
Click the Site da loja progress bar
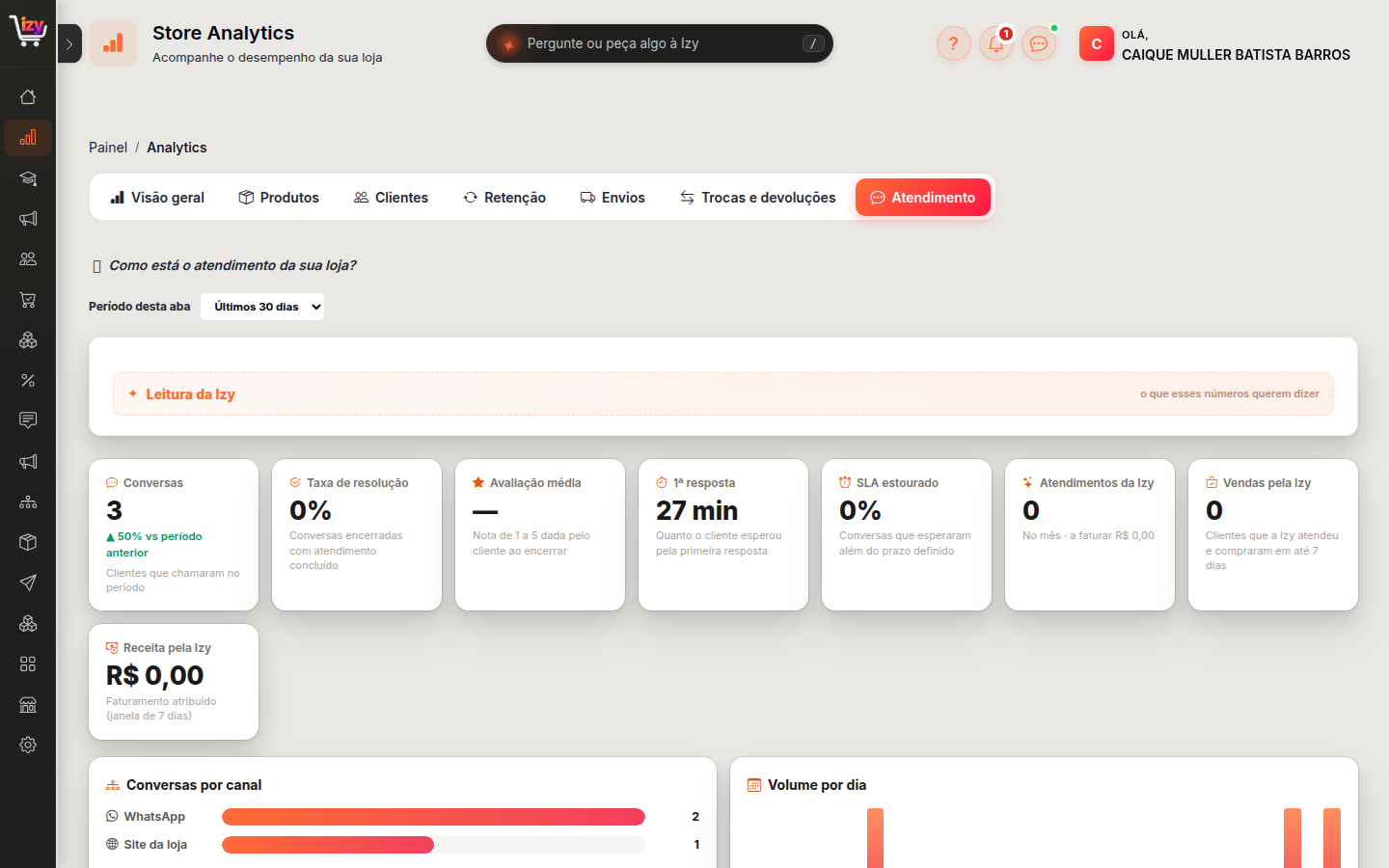433,845
